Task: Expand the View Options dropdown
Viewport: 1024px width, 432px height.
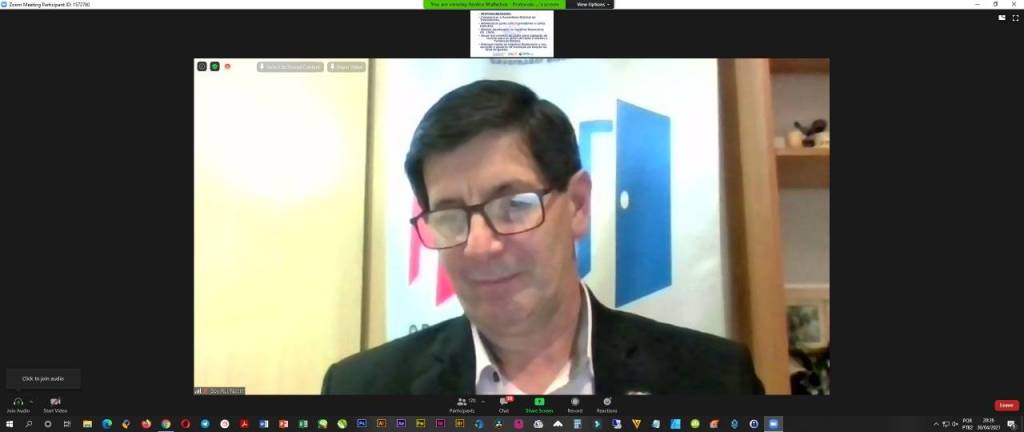Action: [x=591, y=4]
